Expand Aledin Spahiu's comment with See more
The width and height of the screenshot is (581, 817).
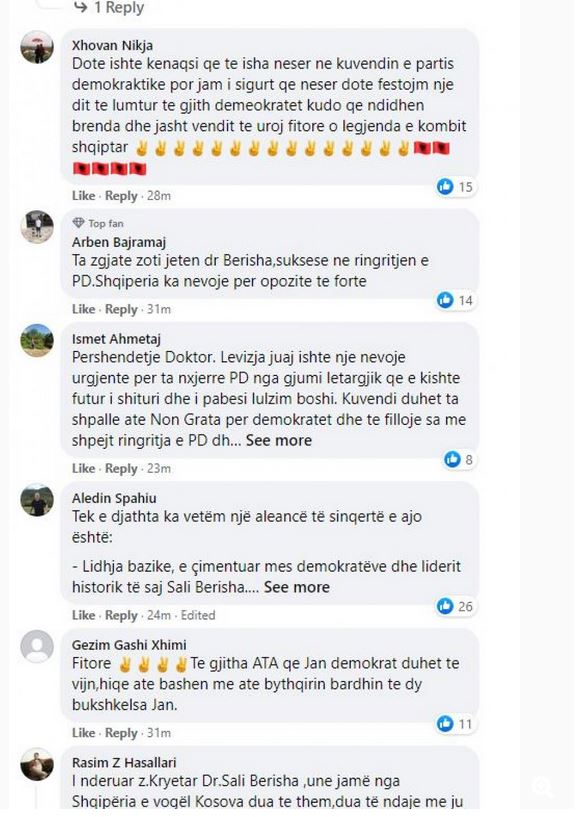[296, 587]
